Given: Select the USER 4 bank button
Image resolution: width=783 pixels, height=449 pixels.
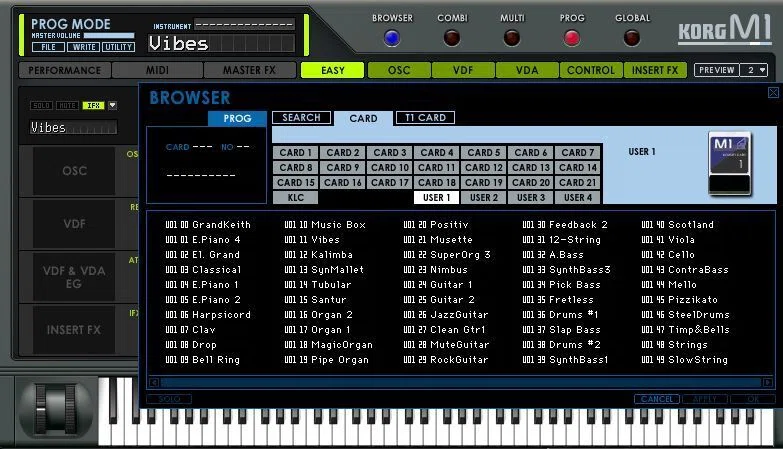Looking at the screenshot, I should coord(578,197).
